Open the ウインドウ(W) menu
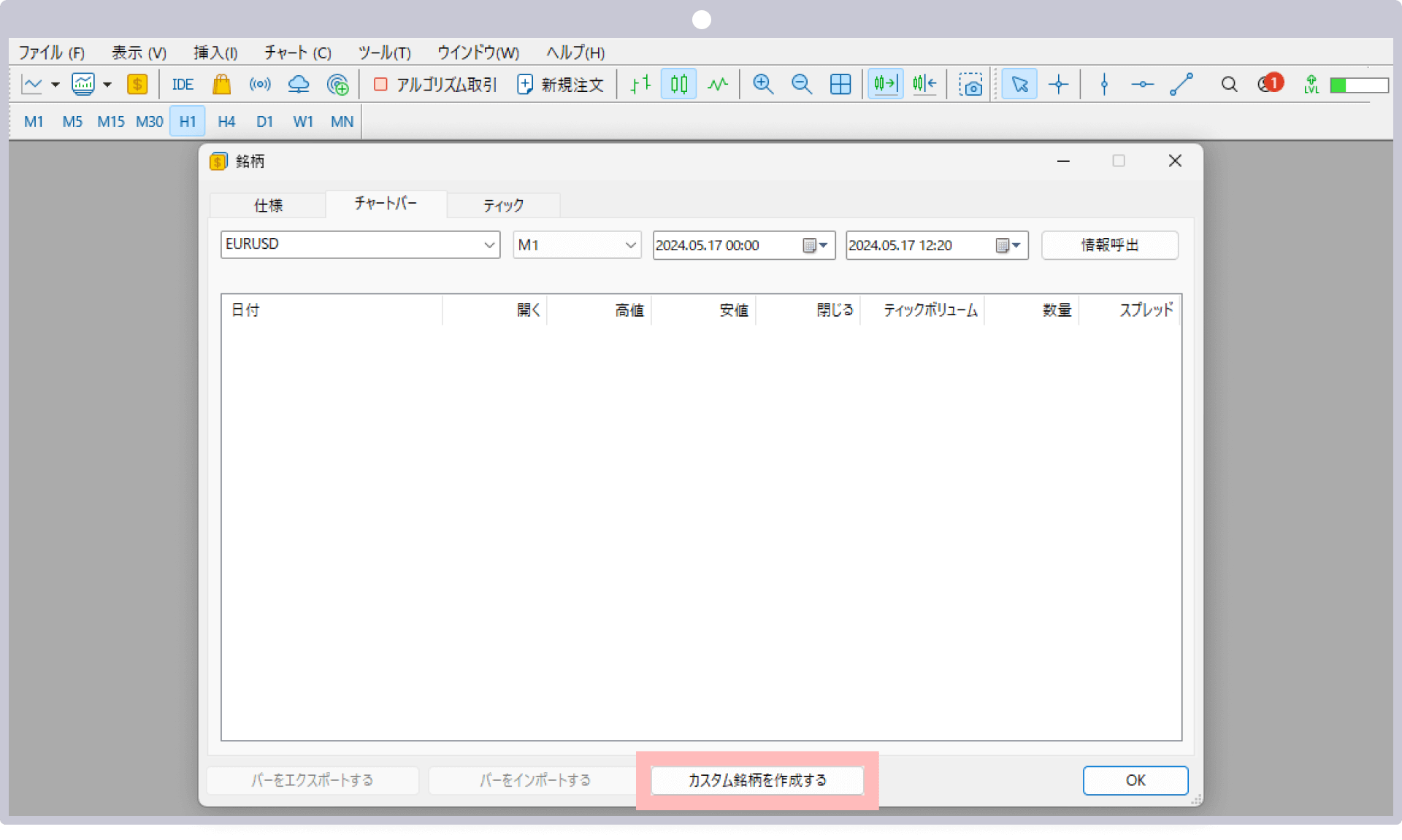 tap(478, 53)
